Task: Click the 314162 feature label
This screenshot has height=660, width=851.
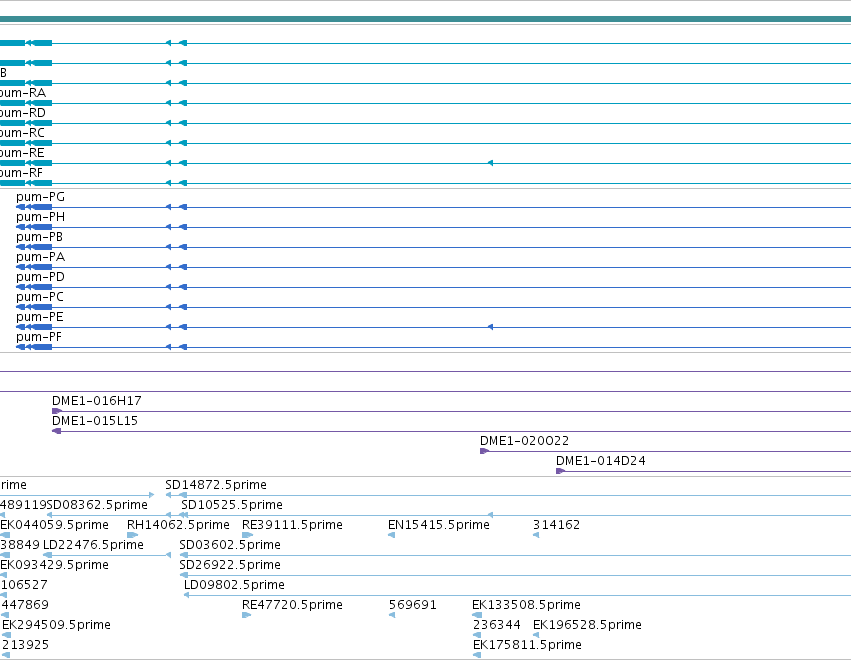Action: tap(556, 525)
